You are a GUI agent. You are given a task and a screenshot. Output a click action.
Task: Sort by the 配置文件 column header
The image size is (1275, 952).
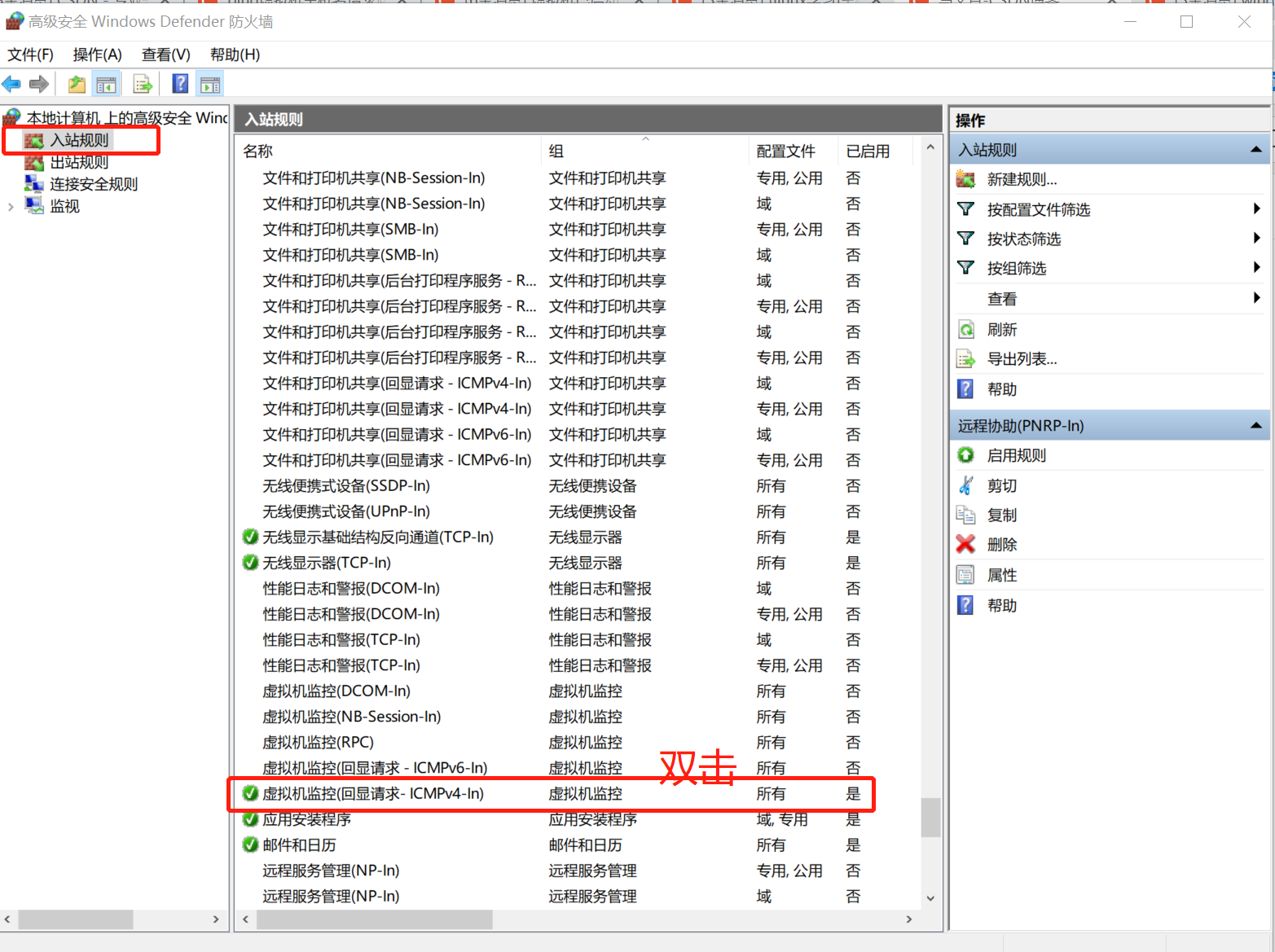point(794,151)
